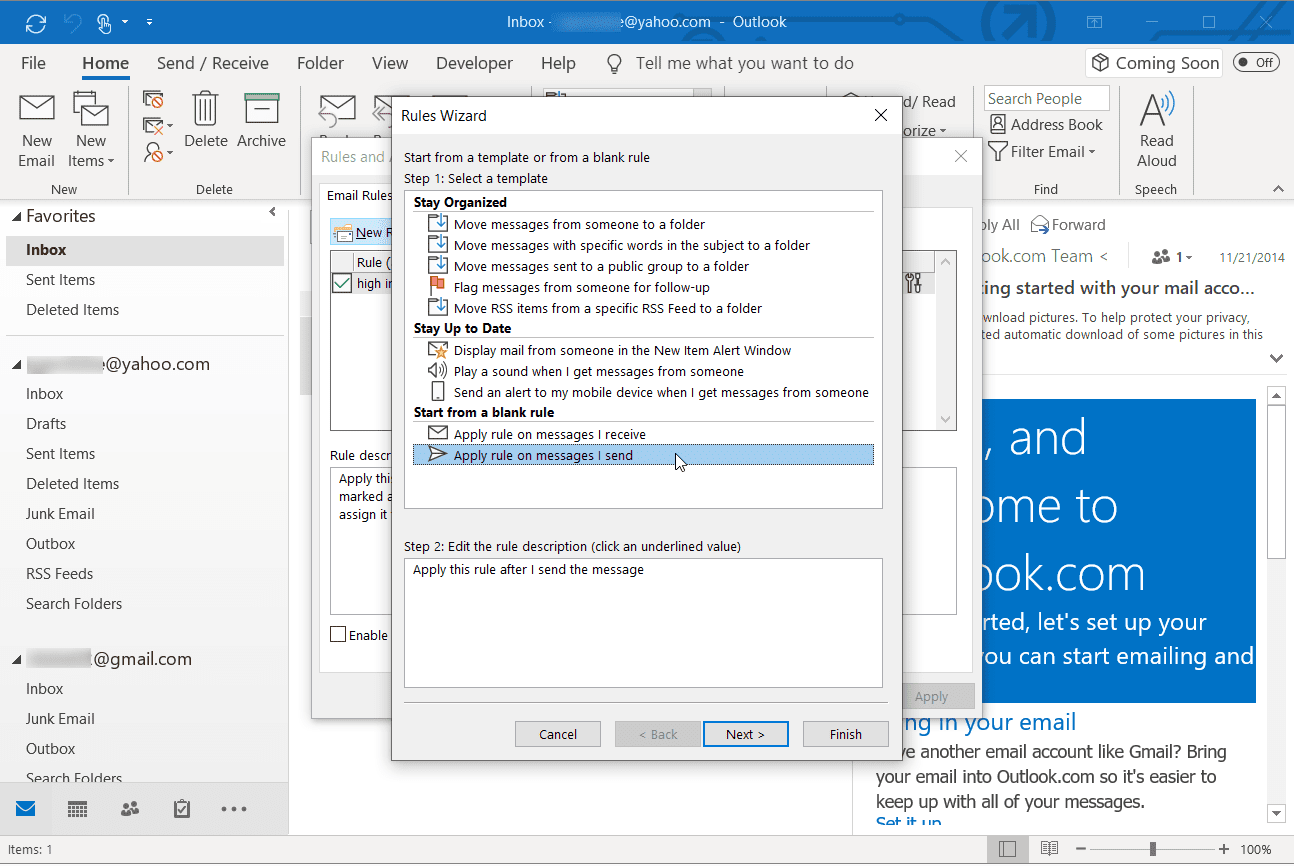This screenshot has width=1294, height=866.
Task: Click in the Search People field
Action: 1047,98
